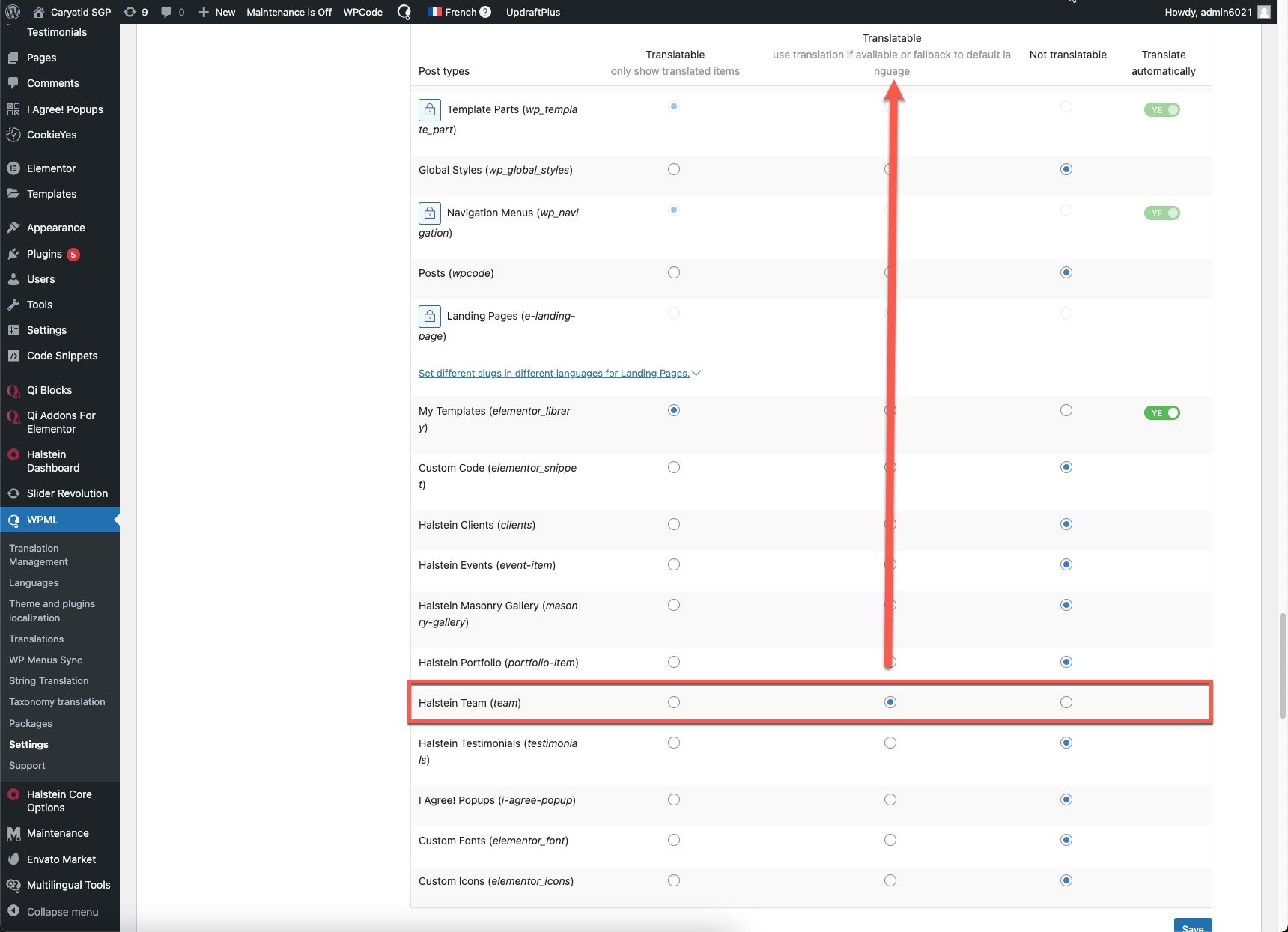Click the WPML logo icon in admin bar
This screenshot has width=1288, height=932.
404,12
